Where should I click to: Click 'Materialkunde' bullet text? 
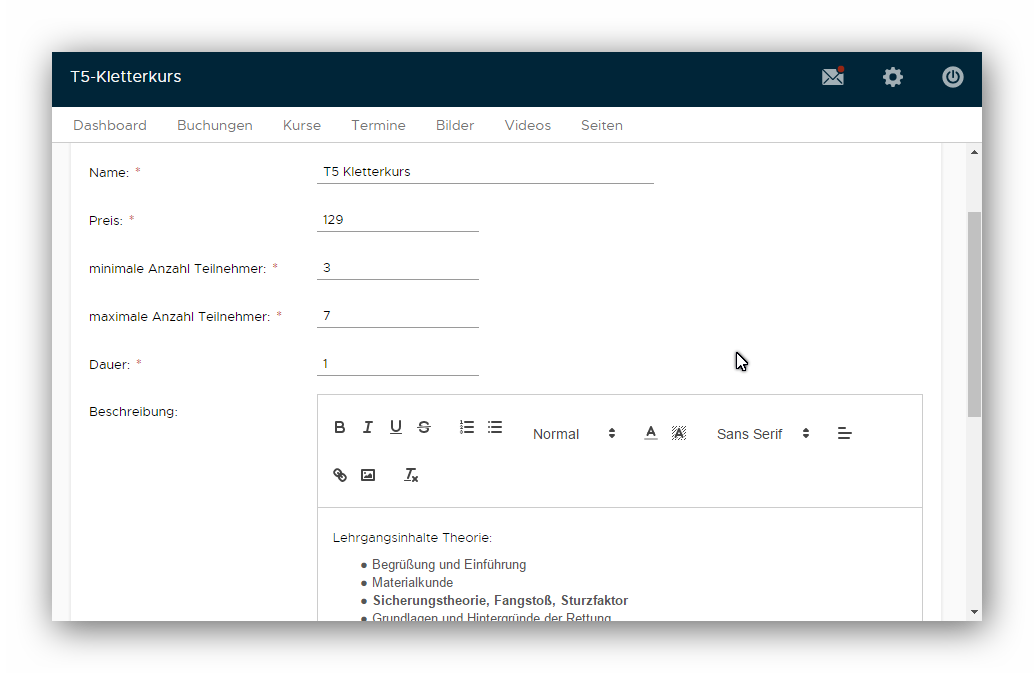point(413,583)
